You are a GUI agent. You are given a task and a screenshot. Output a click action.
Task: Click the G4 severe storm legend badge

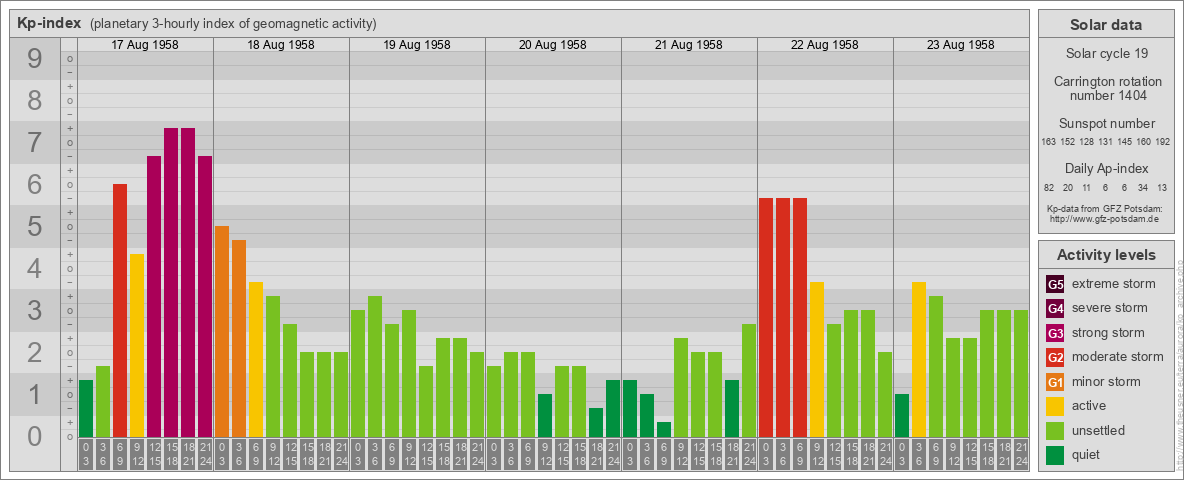pos(1055,308)
